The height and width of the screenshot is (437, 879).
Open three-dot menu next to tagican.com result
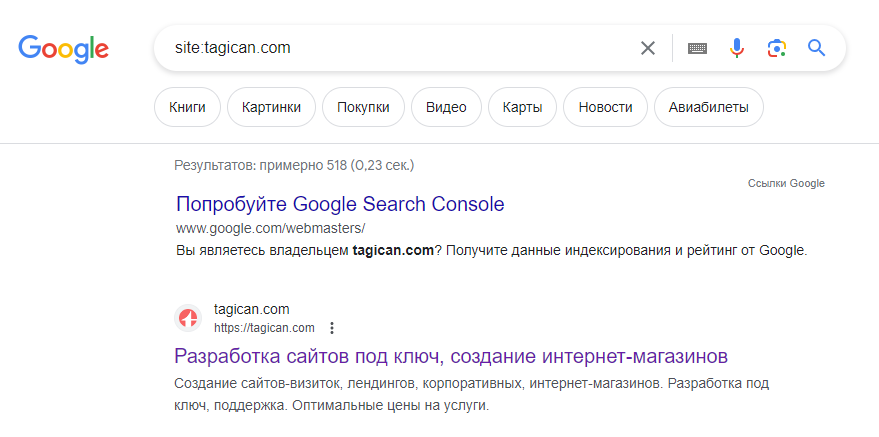coord(332,328)
